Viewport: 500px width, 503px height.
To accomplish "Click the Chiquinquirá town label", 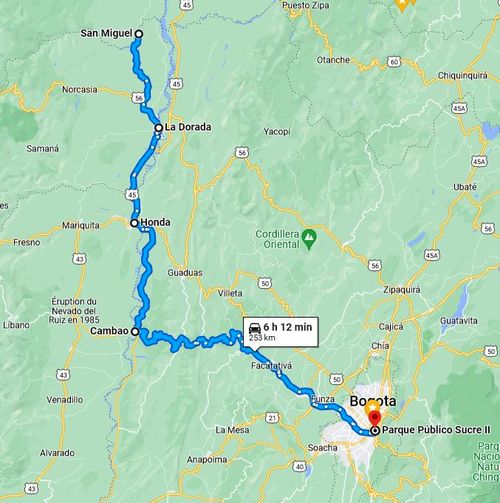I will click(462, 75).
